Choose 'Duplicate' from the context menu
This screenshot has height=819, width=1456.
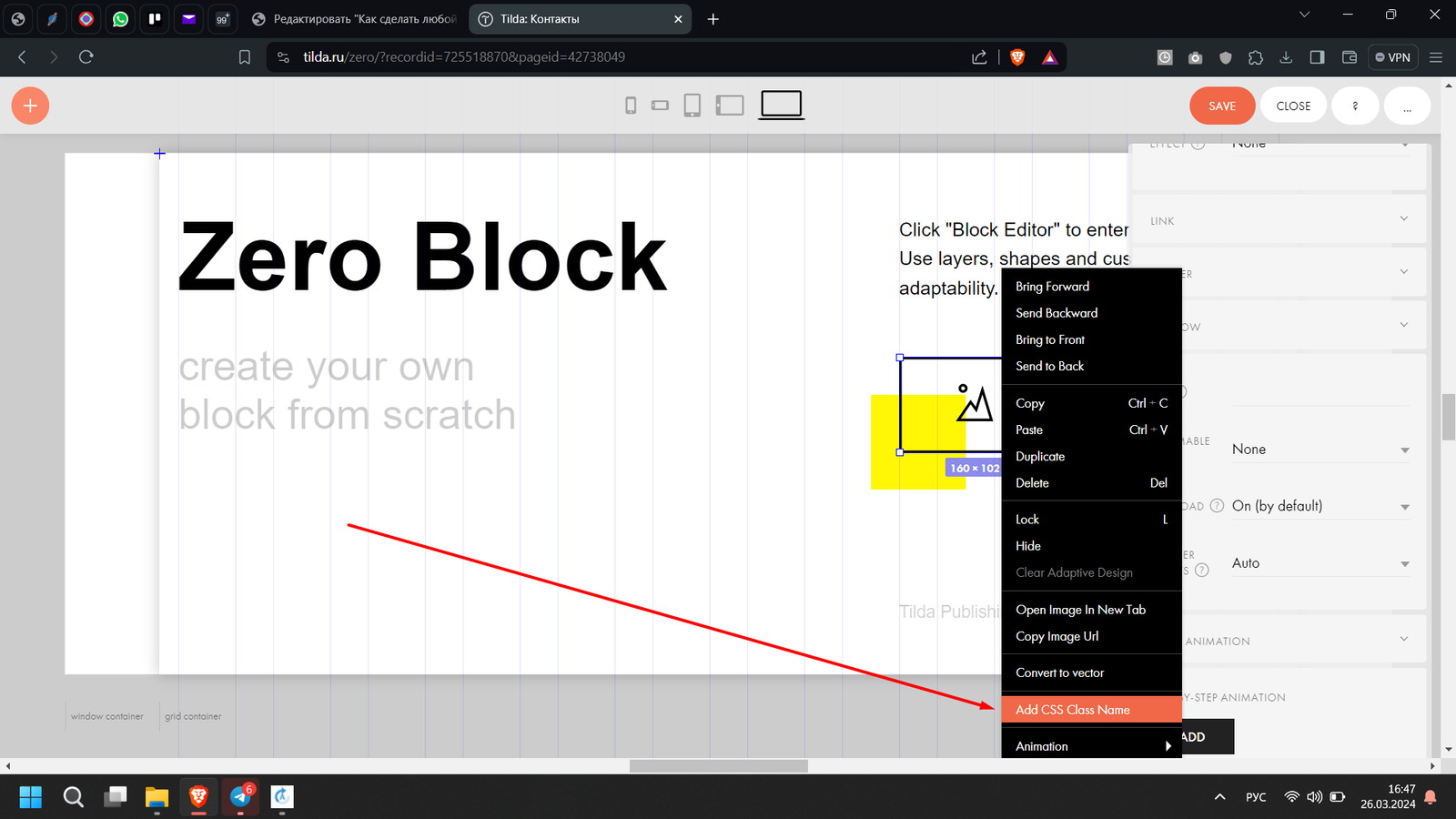pyautogui.click(x=1040, y=457)
